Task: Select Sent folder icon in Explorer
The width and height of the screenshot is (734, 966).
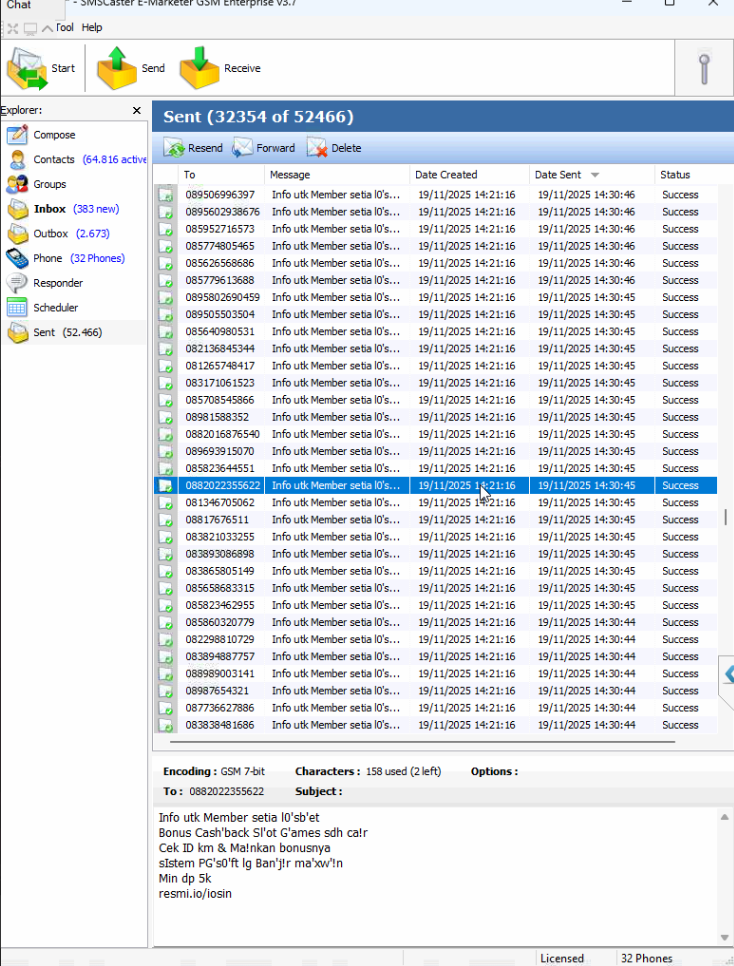Action: coord(17,332)
